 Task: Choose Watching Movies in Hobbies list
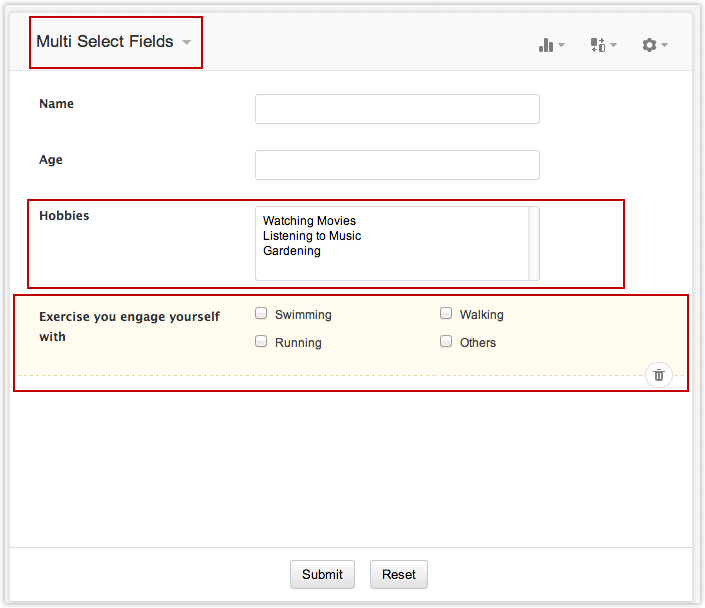[309, 221]
